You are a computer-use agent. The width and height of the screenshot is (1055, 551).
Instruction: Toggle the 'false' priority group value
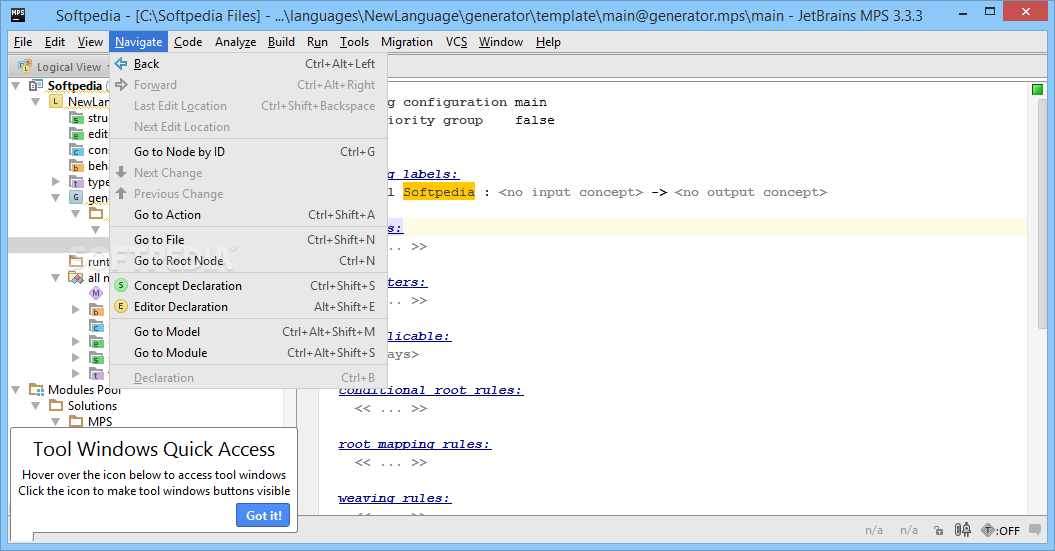[x=535, y=120]
